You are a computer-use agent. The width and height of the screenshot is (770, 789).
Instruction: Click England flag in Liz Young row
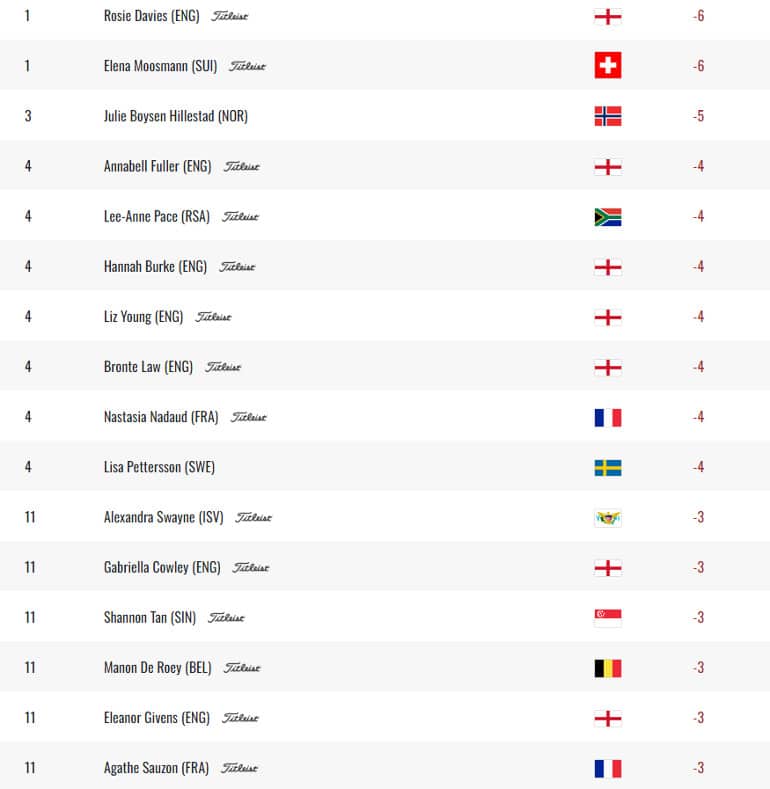tap(607, 317)
